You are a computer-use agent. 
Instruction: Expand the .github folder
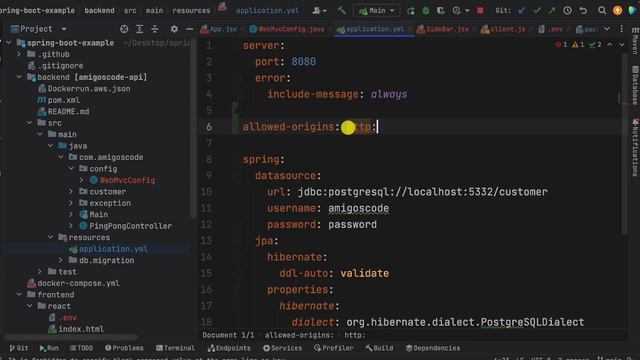pyautogui.click(x=19, y=54)
